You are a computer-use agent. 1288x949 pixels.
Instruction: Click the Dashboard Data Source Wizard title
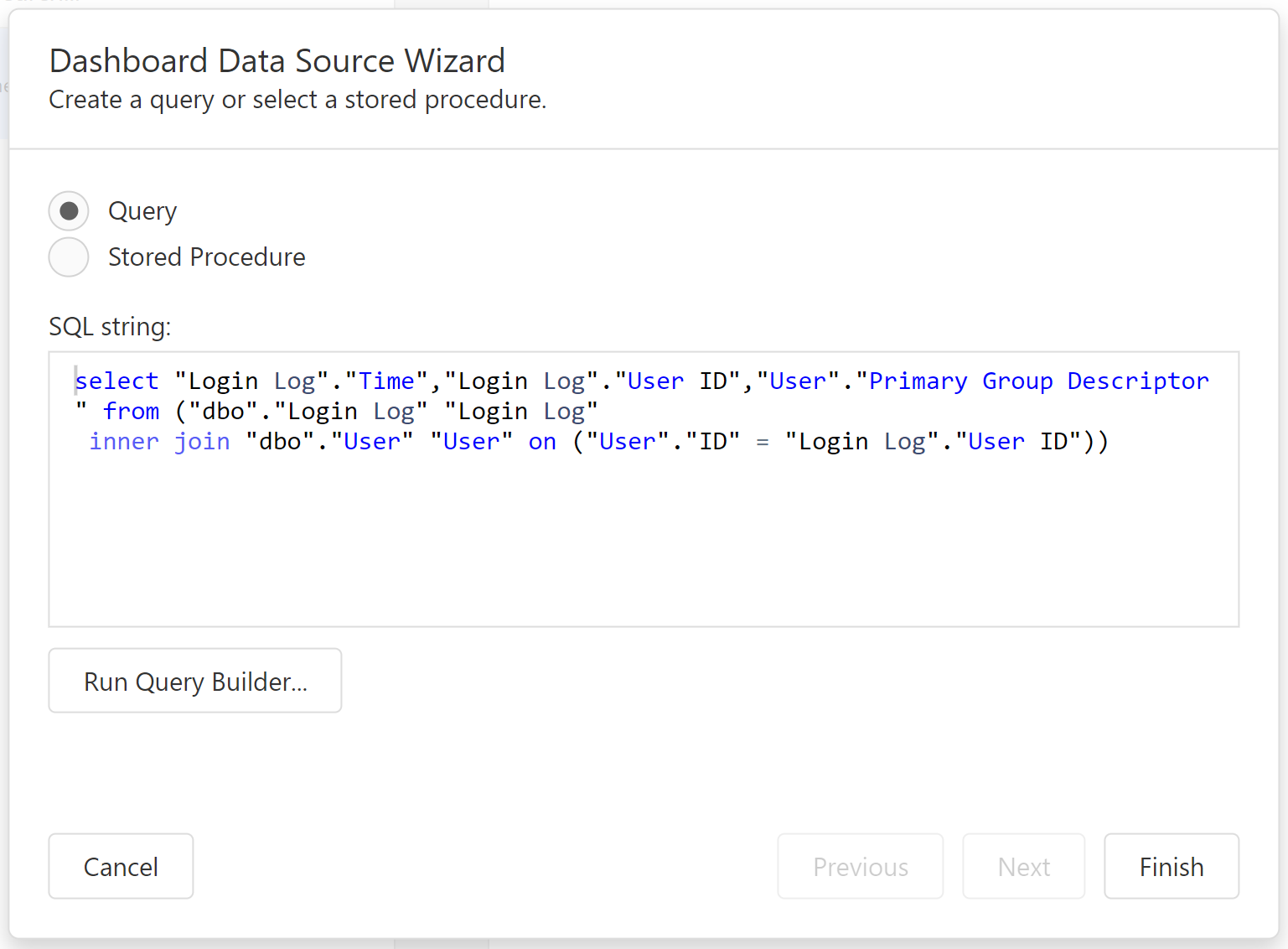click(277, 61)
